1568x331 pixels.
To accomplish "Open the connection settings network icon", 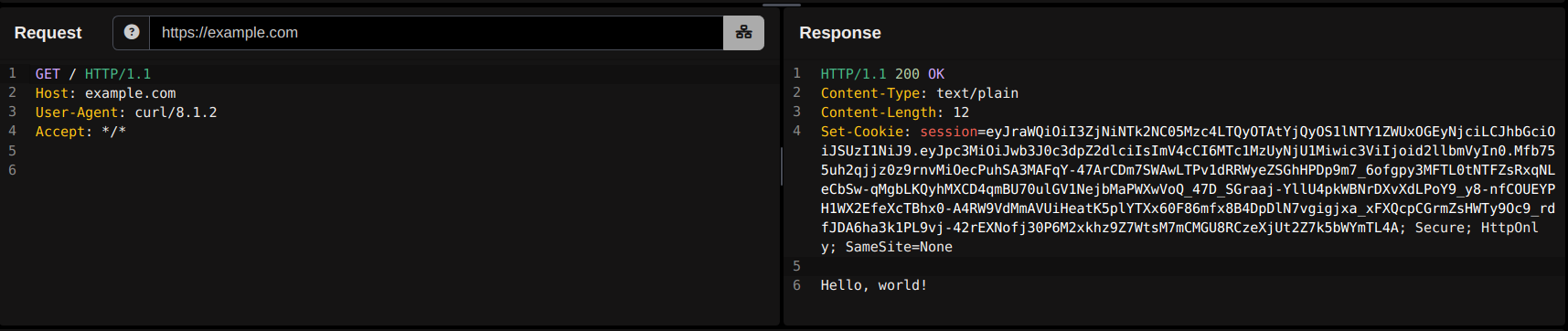I will coord(743,32).
